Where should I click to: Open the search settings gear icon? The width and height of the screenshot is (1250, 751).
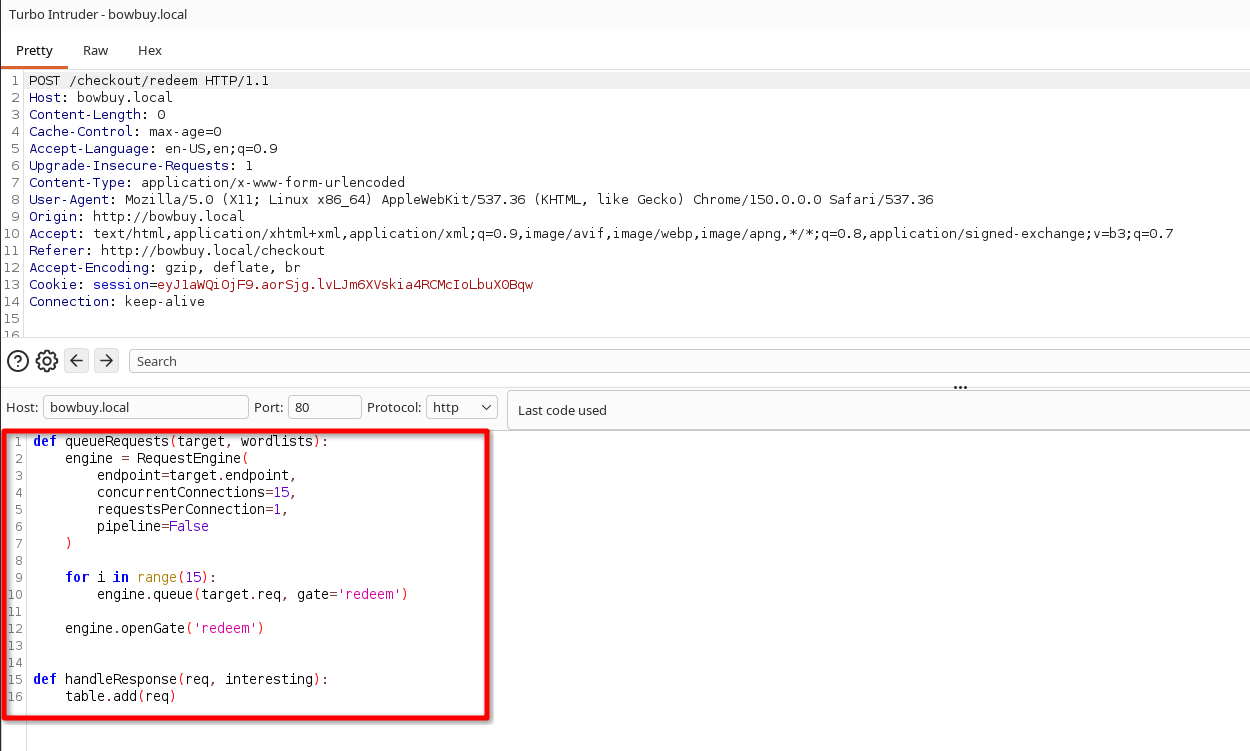47,361
